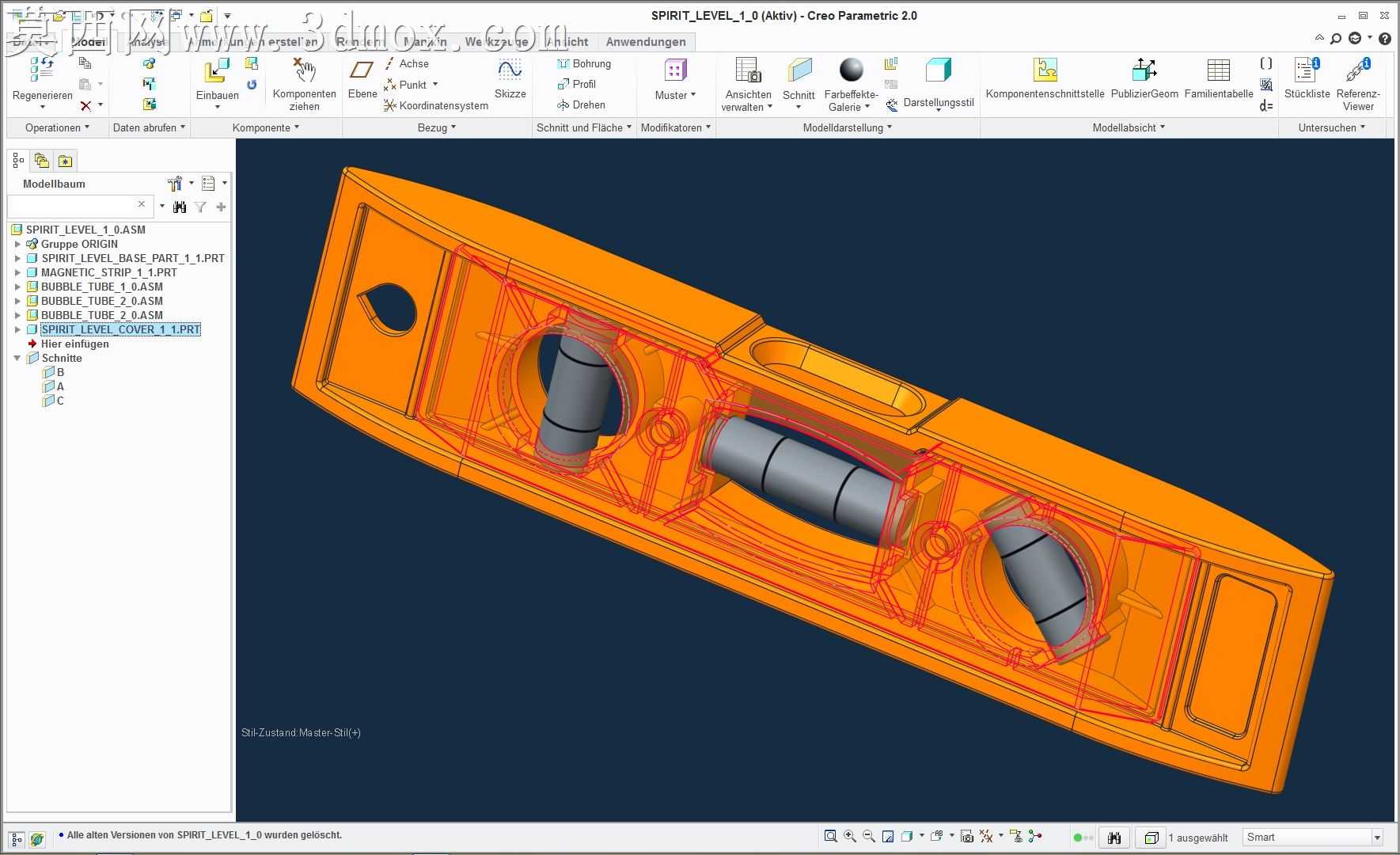The image size is (1400, 855).
Task: Click the Regenerieren icon
Action: point(42,70)
